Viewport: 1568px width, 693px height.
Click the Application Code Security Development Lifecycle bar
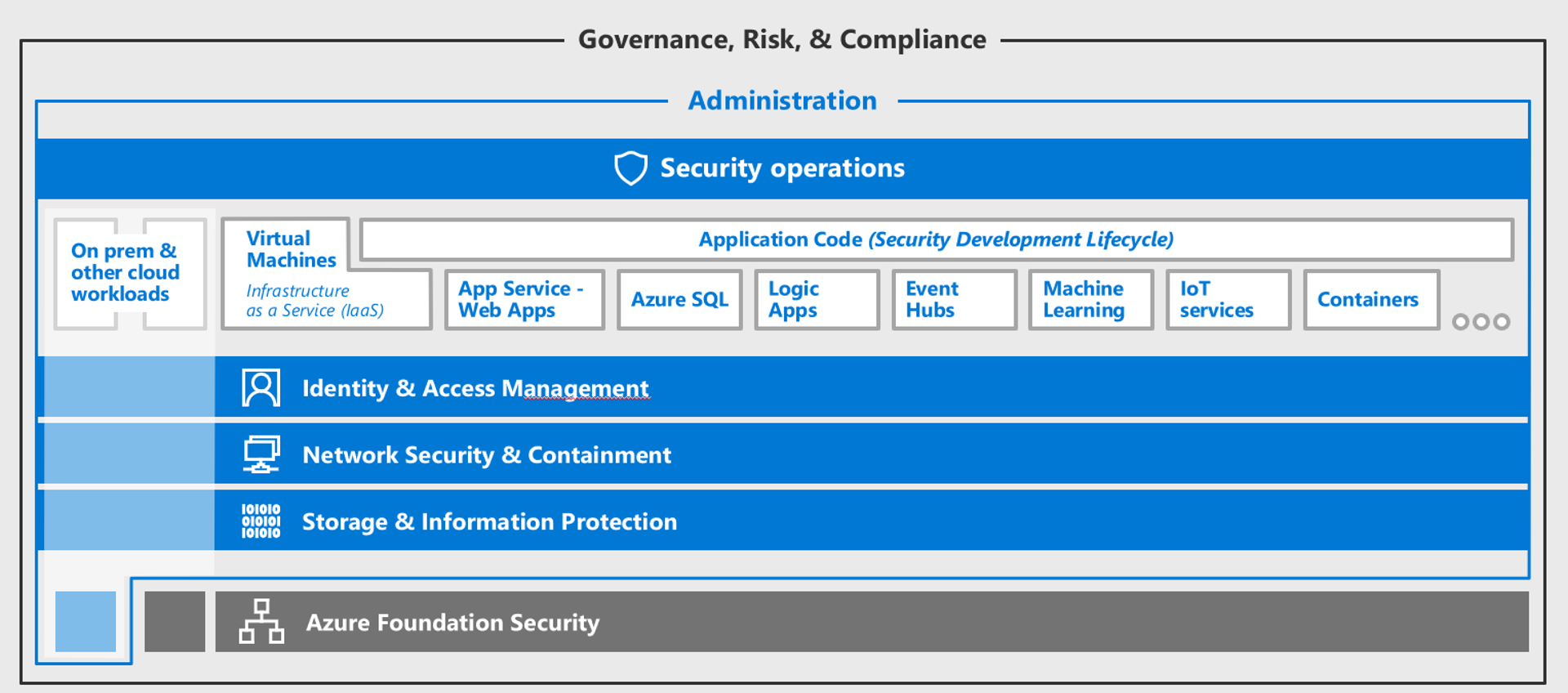[936, 239]
